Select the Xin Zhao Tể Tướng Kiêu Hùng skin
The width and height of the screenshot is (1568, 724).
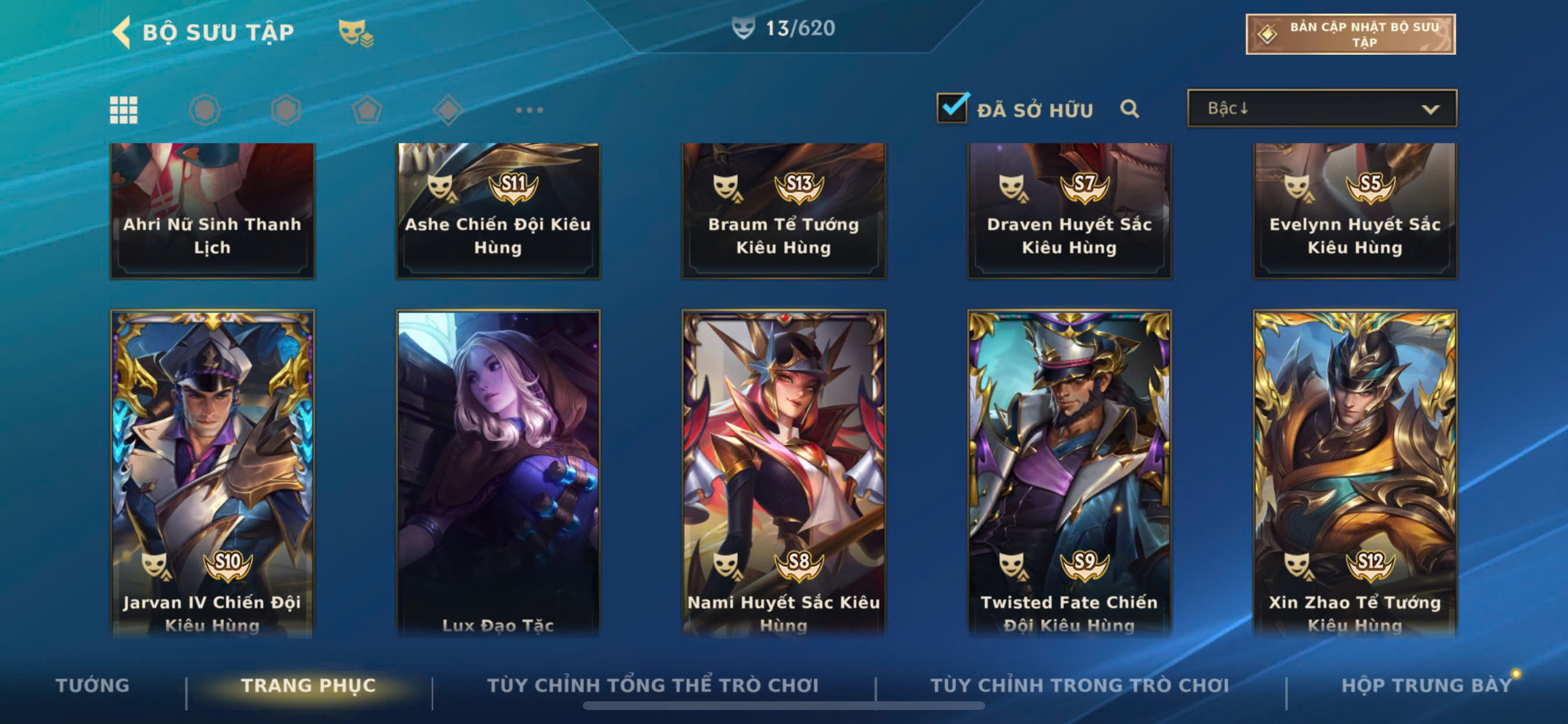(1355, 474)
